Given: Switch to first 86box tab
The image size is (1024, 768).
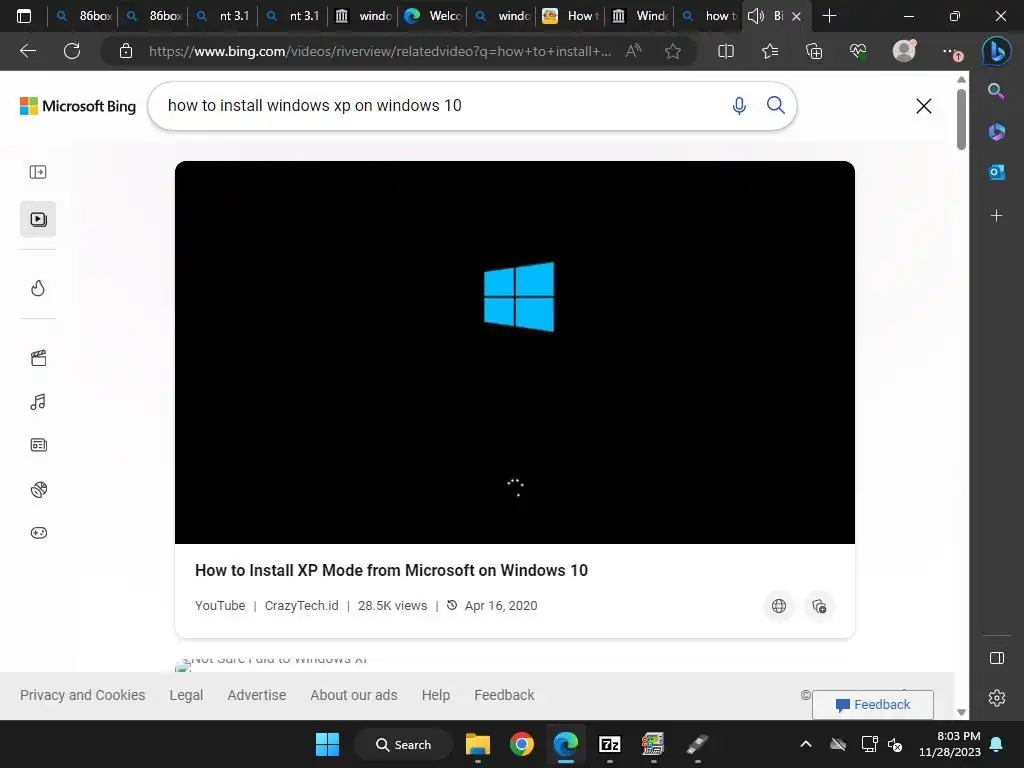Looking at the screenshot, I should click(x=84, y=16).
